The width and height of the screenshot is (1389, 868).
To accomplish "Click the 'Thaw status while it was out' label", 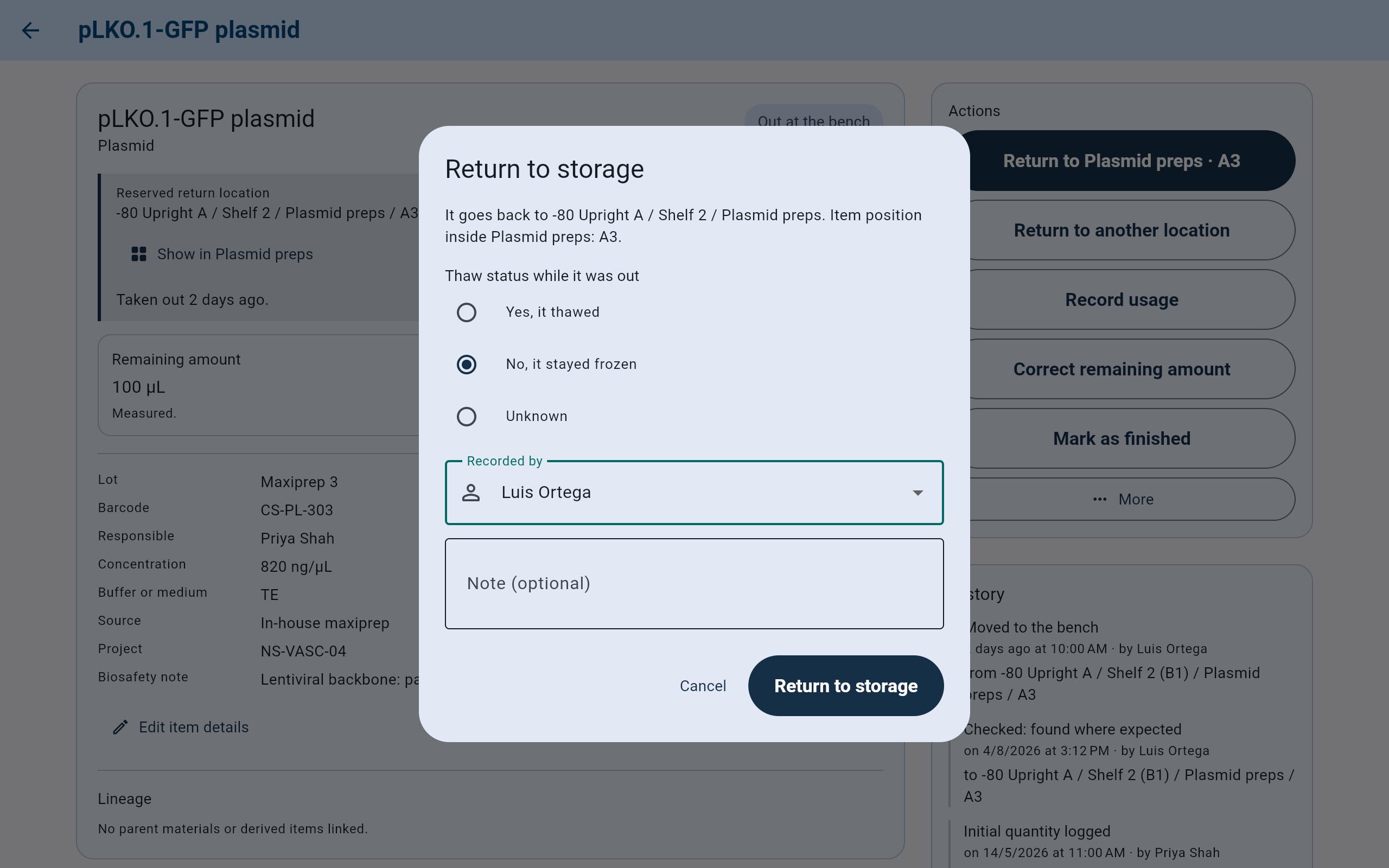I will (x=542, y=276).
